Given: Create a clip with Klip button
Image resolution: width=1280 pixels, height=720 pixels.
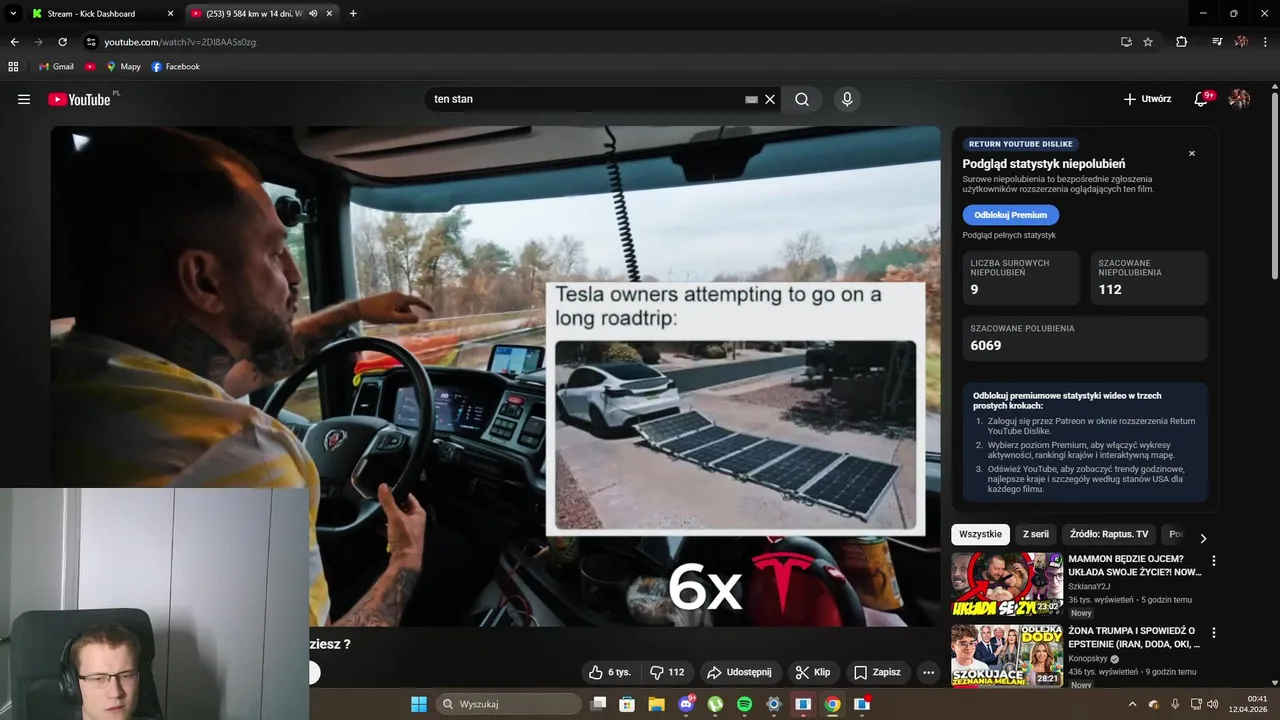Looking at the screenshot, I should [813, 672].
